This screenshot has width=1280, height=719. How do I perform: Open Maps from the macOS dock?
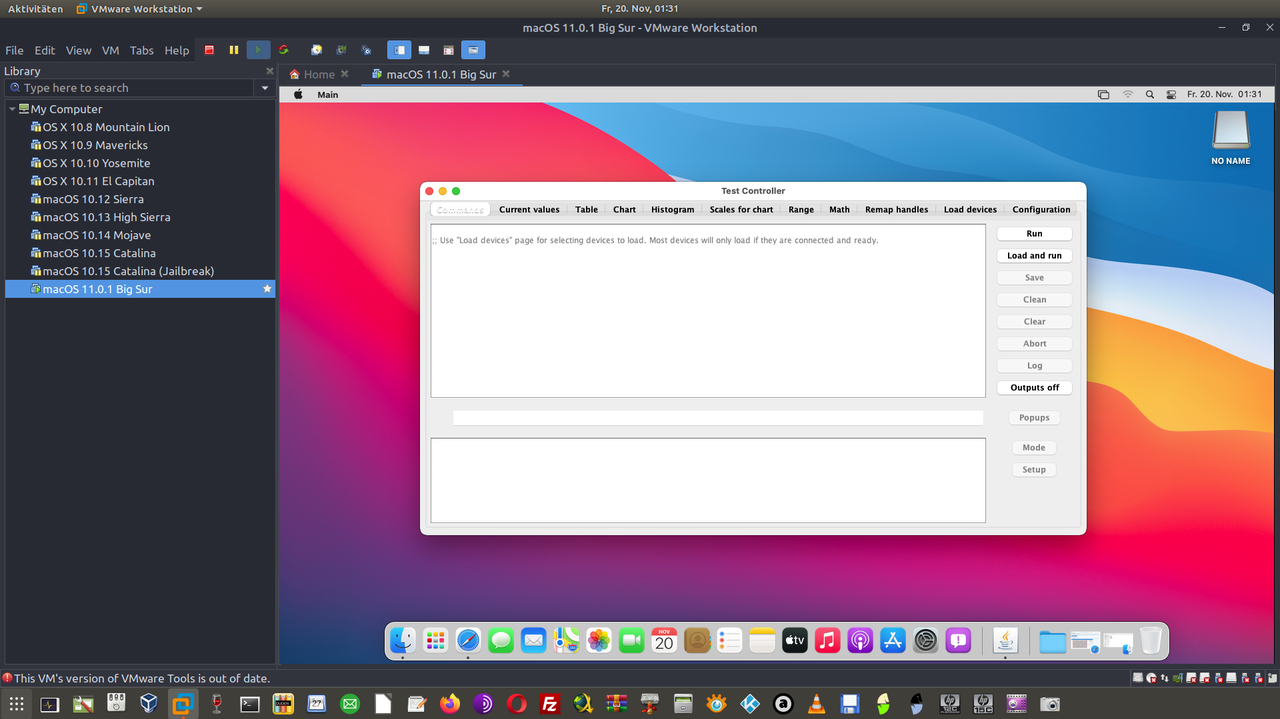point(566,640)
